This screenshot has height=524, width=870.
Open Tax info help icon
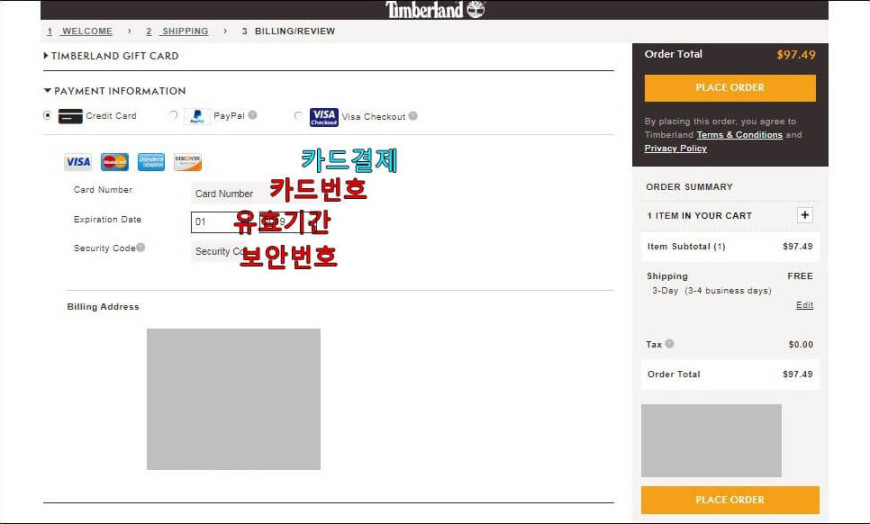(670, 344)
